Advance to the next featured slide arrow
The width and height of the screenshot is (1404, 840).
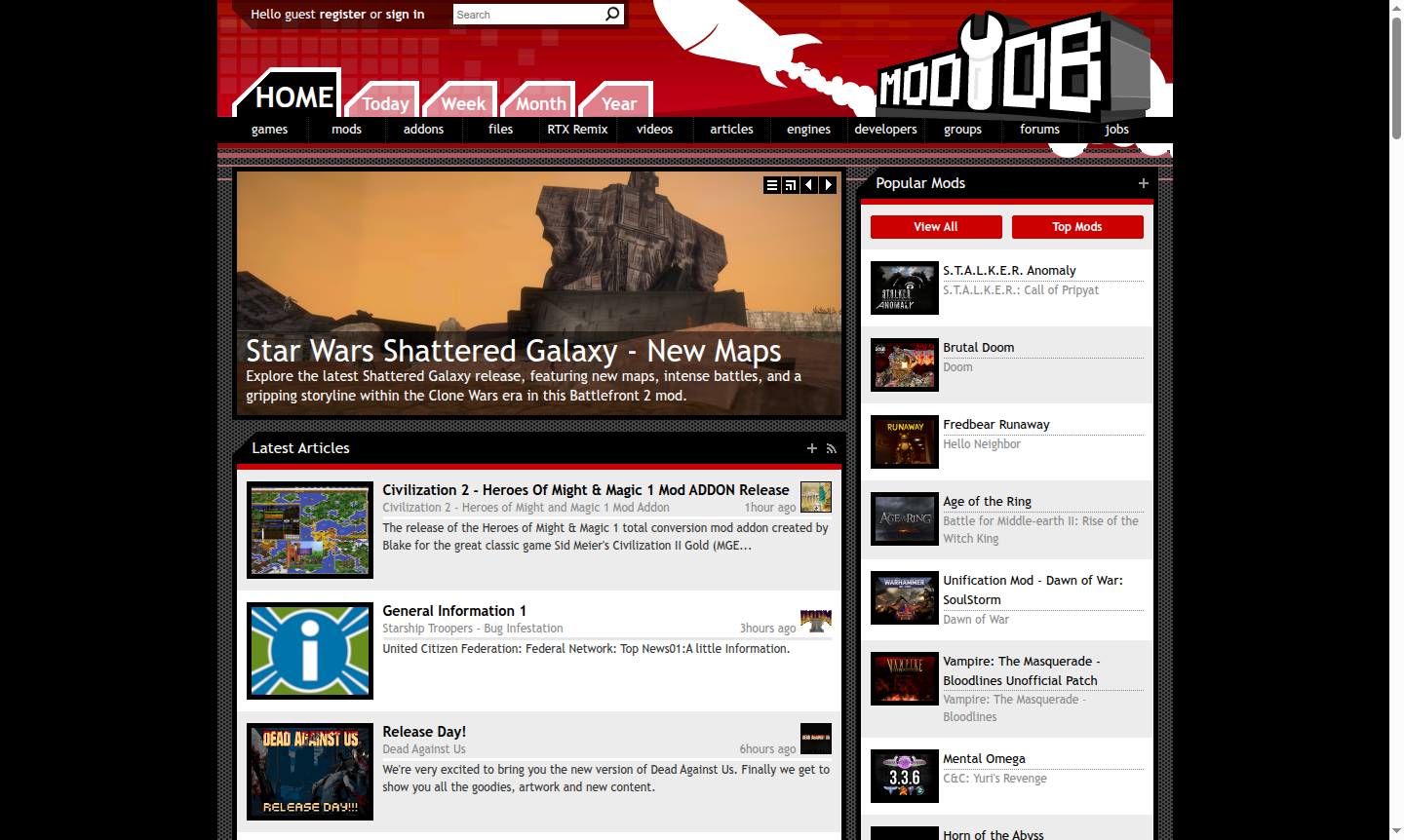pyautogui.click(x=828, y=184)
